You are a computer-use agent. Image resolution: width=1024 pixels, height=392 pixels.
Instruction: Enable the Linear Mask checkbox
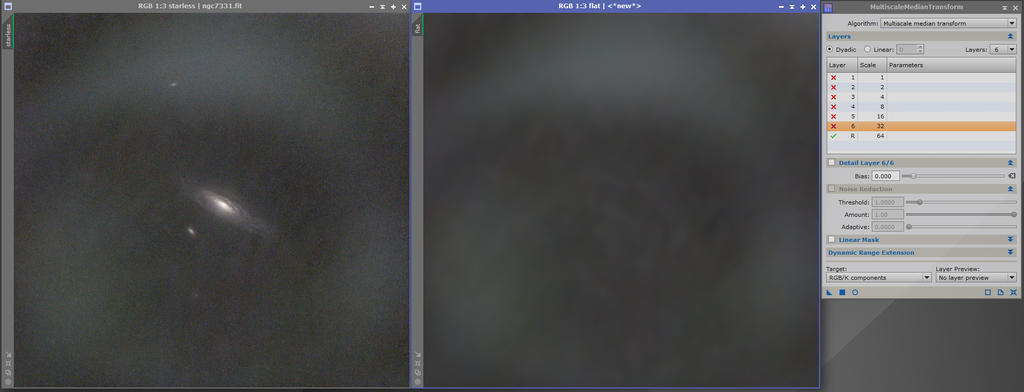tap(831, 240)
